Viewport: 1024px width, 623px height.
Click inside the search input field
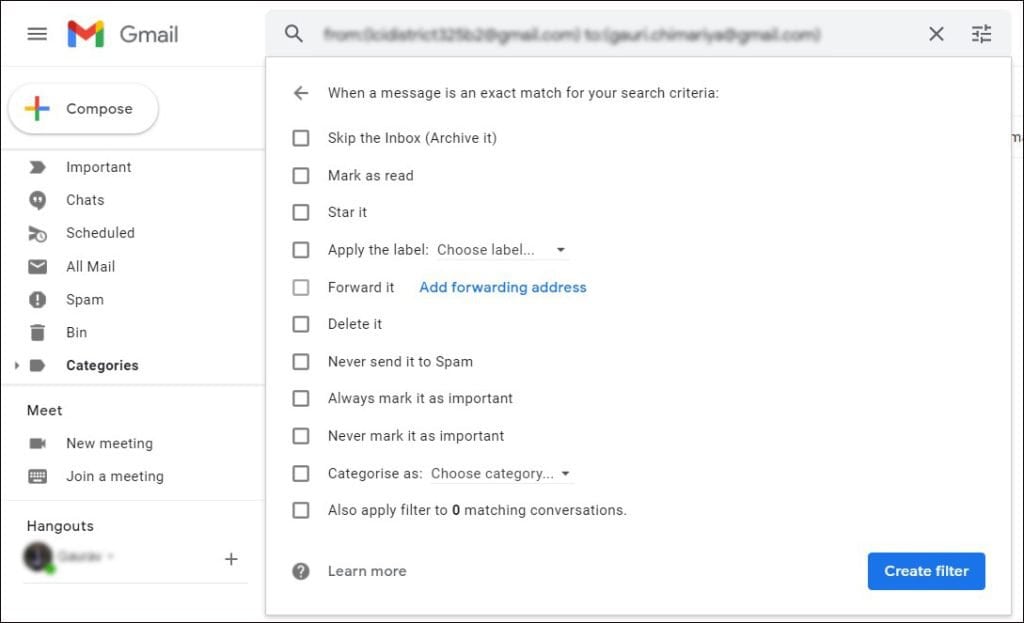point(600,33)
